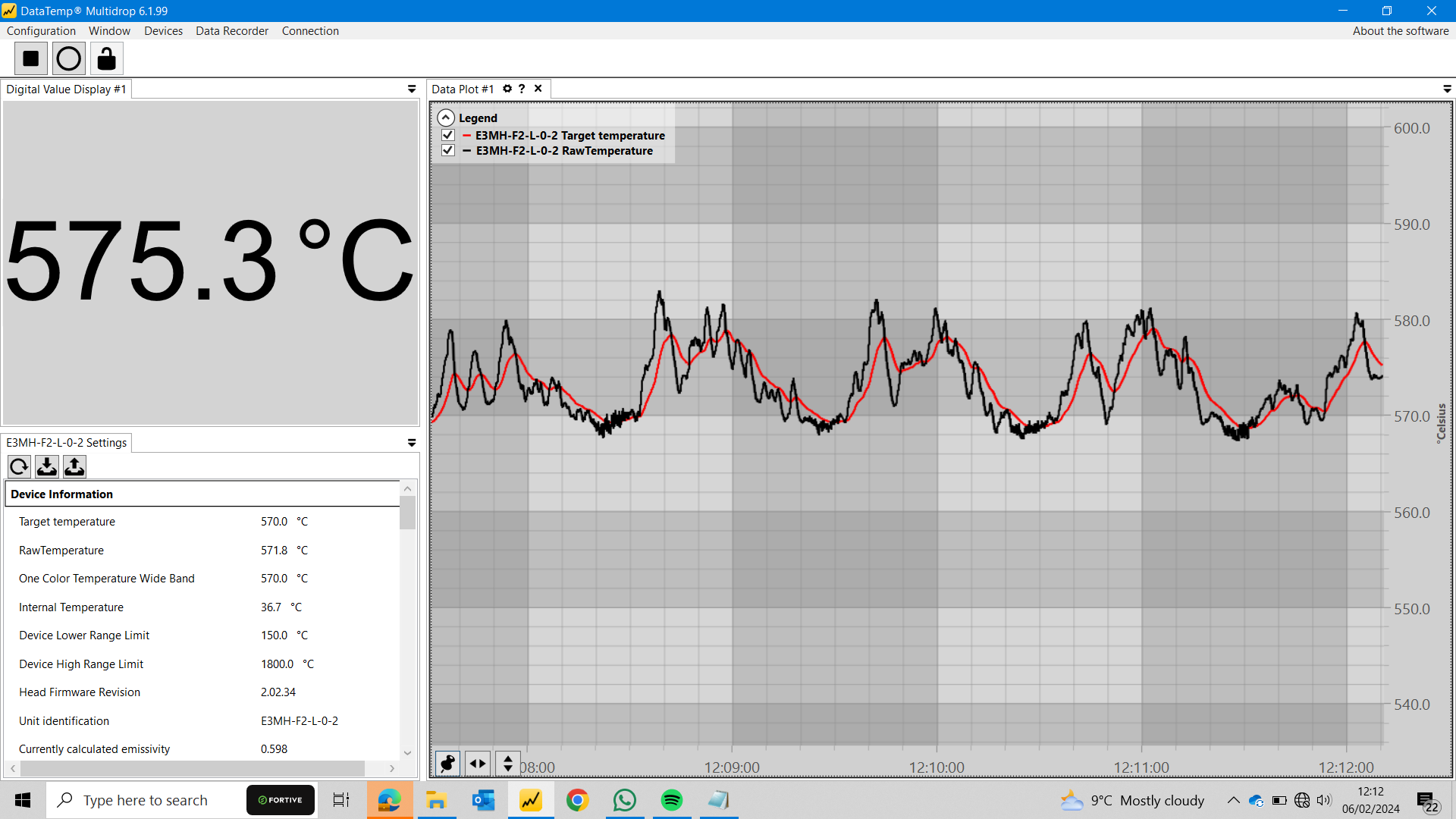Click the download settings icon
Screen dimensions: 1456x819
tap(47, 466)
